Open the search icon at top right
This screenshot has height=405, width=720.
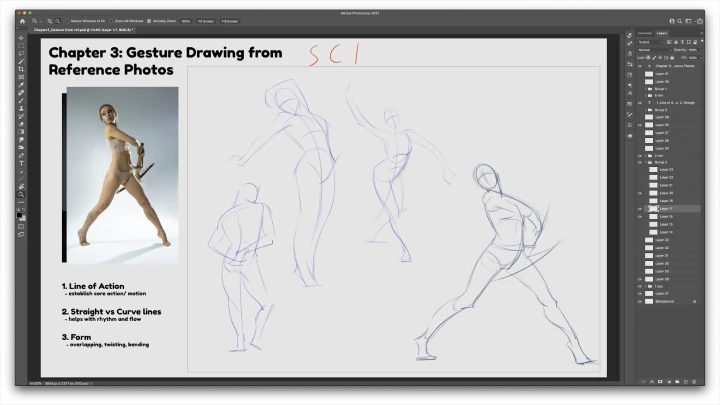[680, 21]
